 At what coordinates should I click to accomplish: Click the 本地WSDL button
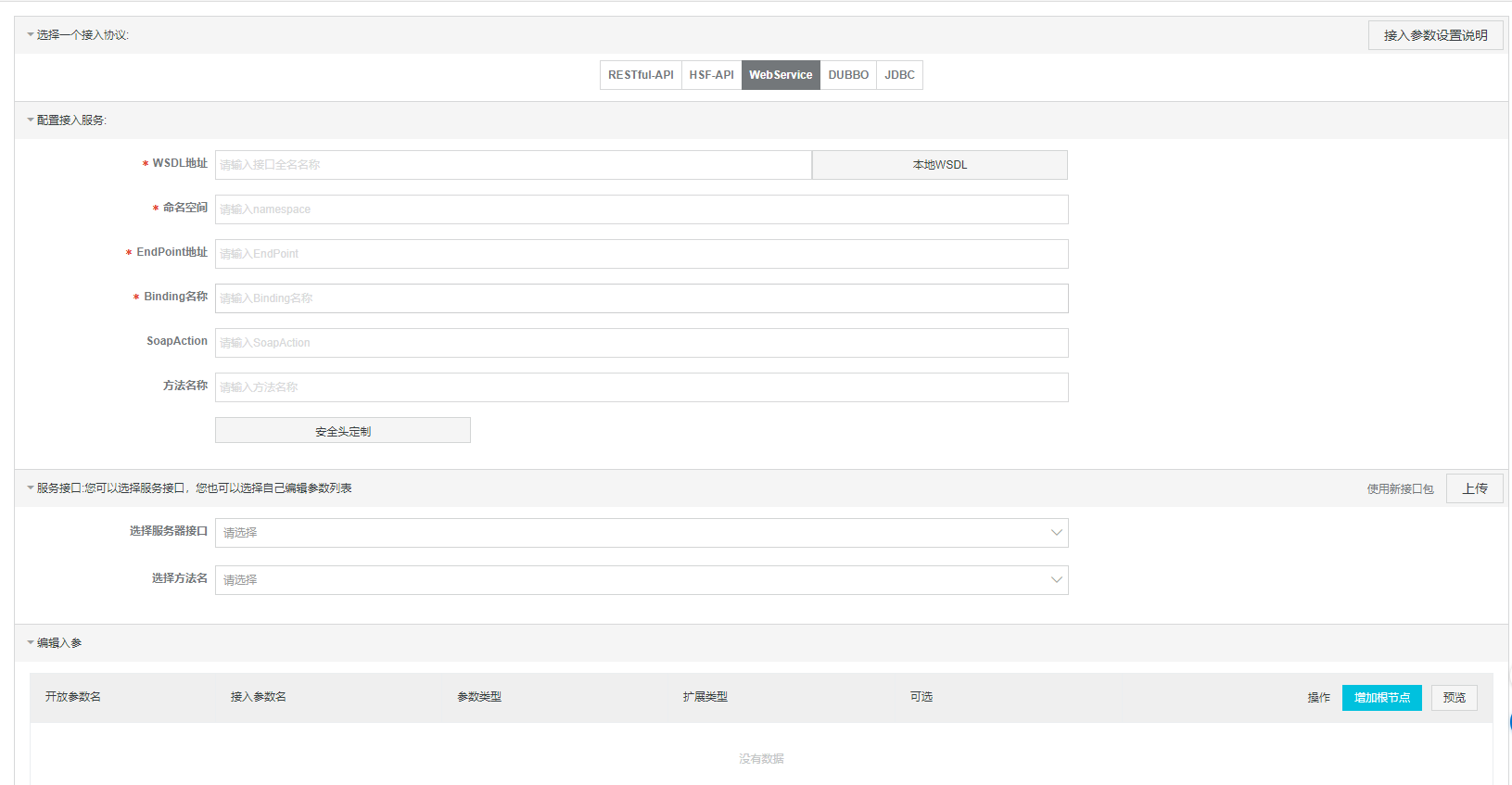point(939,165)
